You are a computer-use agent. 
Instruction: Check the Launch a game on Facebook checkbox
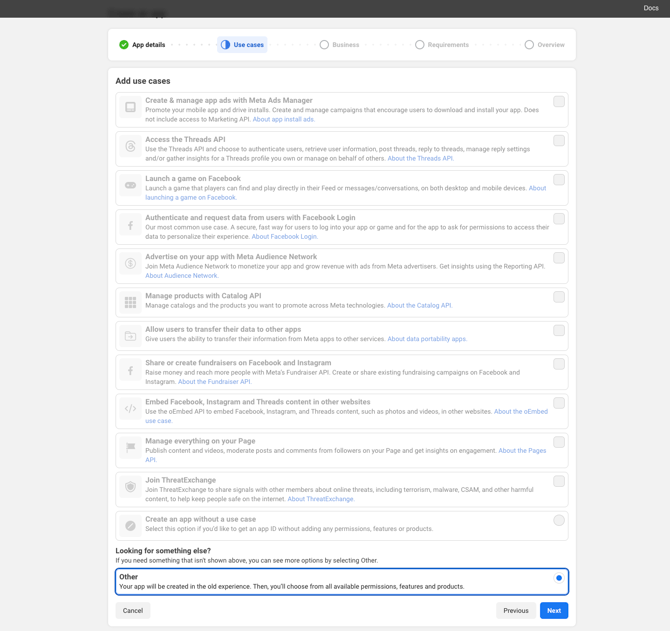(558, 179)
